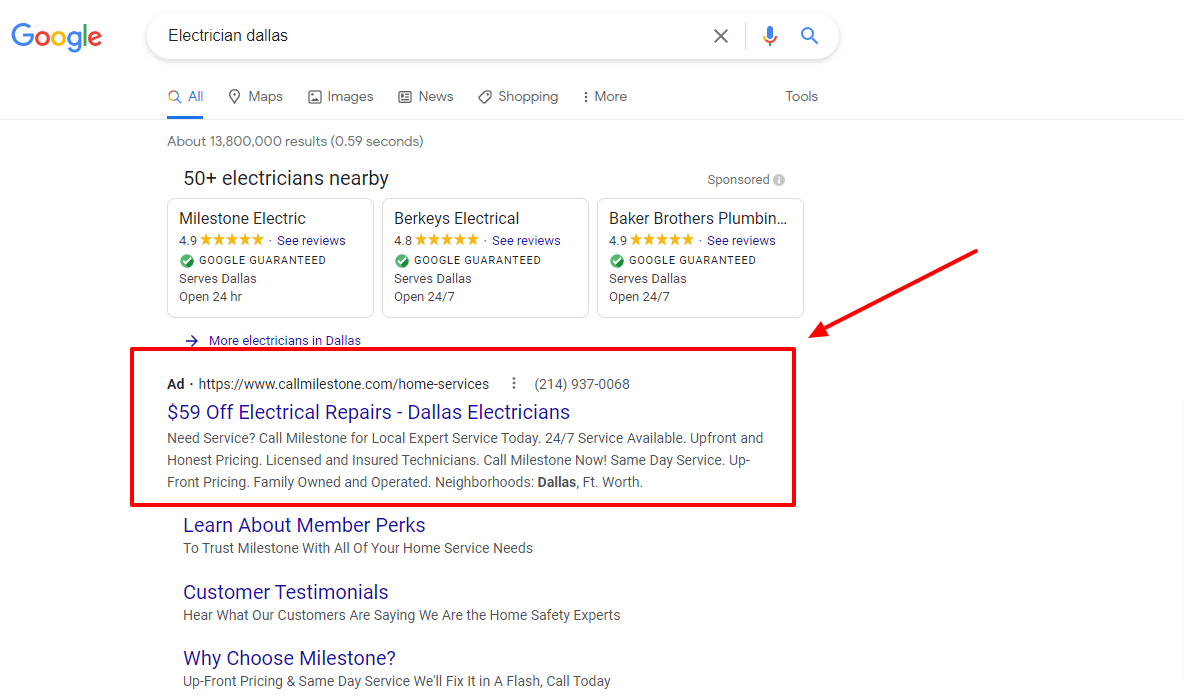Open the $59 Off Electrical Repairs ad headline
This screenshot has width=1184, height=700.
pyautogui.click(x=368, y=412)
